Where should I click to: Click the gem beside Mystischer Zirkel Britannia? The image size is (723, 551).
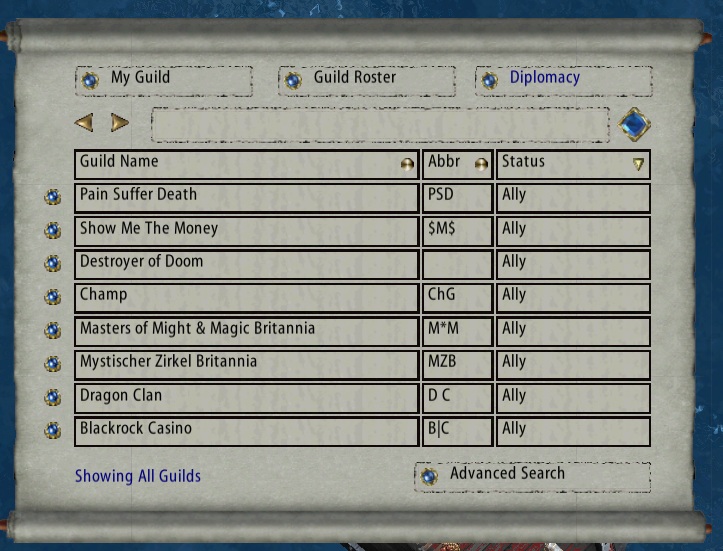[x=53, y=363]
